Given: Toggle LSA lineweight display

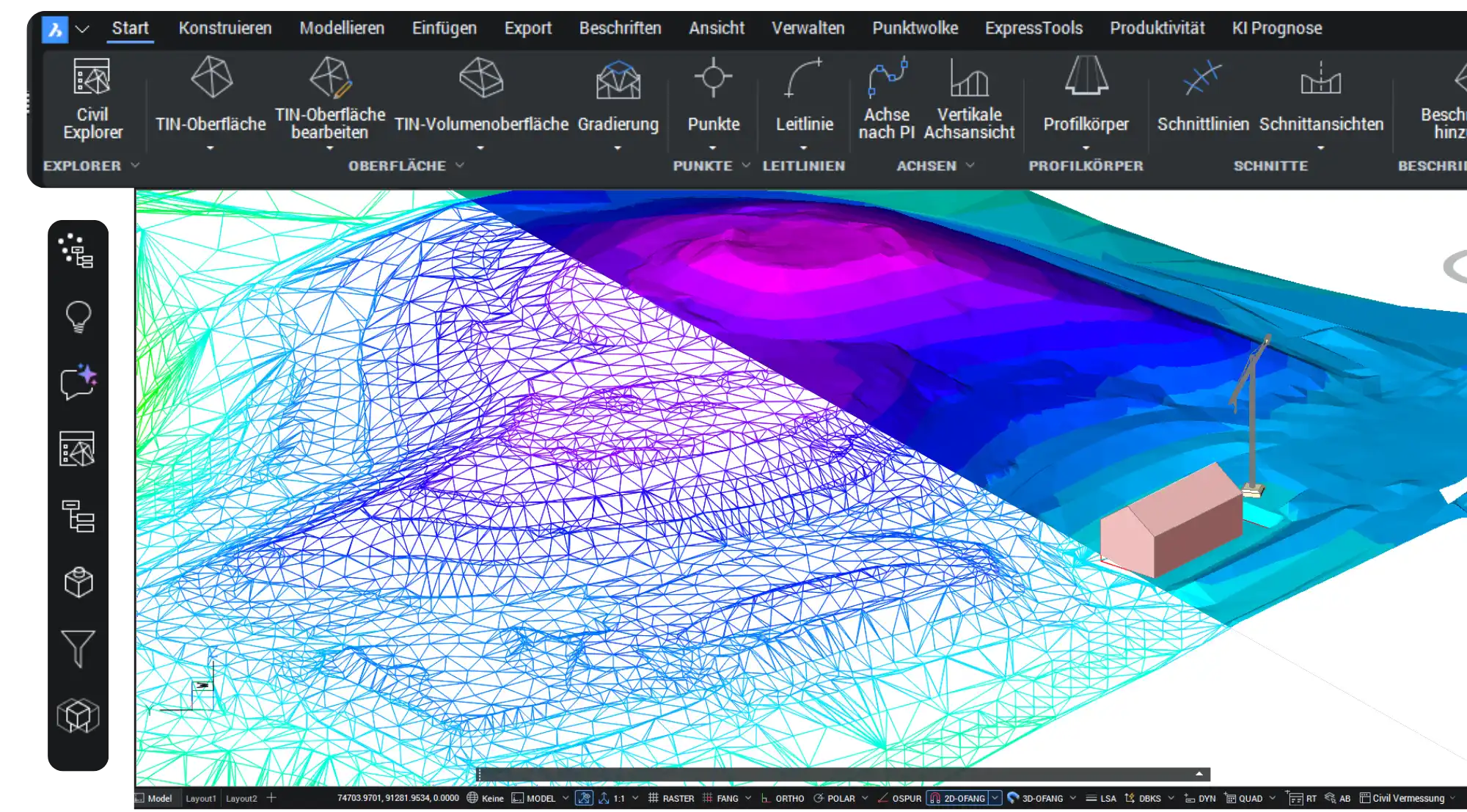Looking at the screenshot, I should point(1101,798).
